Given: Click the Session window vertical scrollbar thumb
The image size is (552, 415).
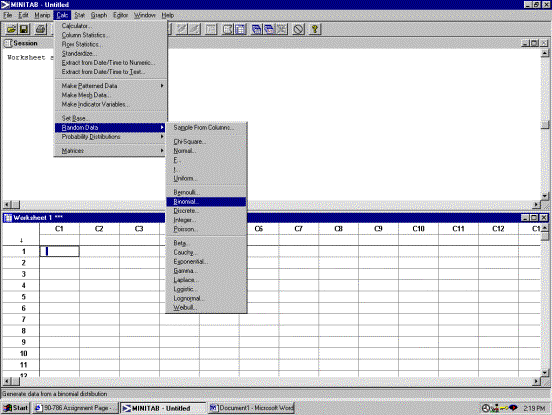Looking at the screenshot, I should click(545, 125).
